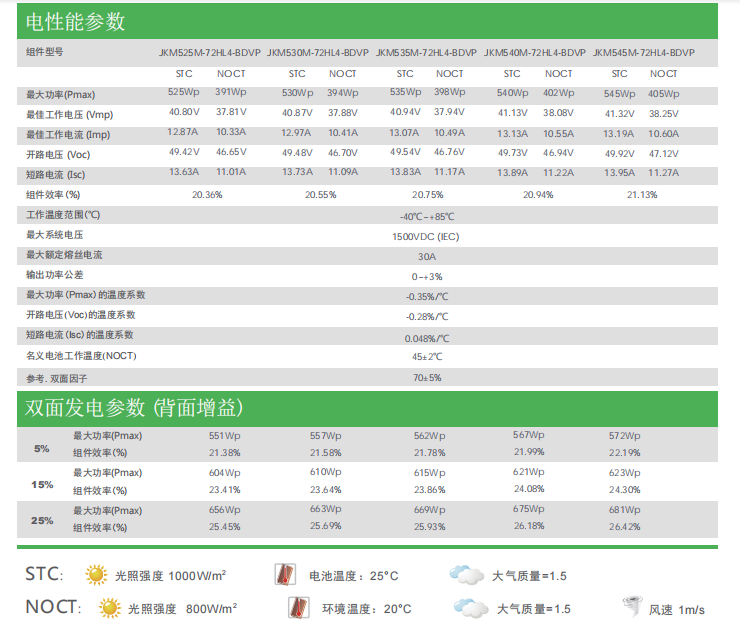
Task: Click the 环境温度: 20°C text
Action: click(x=367, y=609)
